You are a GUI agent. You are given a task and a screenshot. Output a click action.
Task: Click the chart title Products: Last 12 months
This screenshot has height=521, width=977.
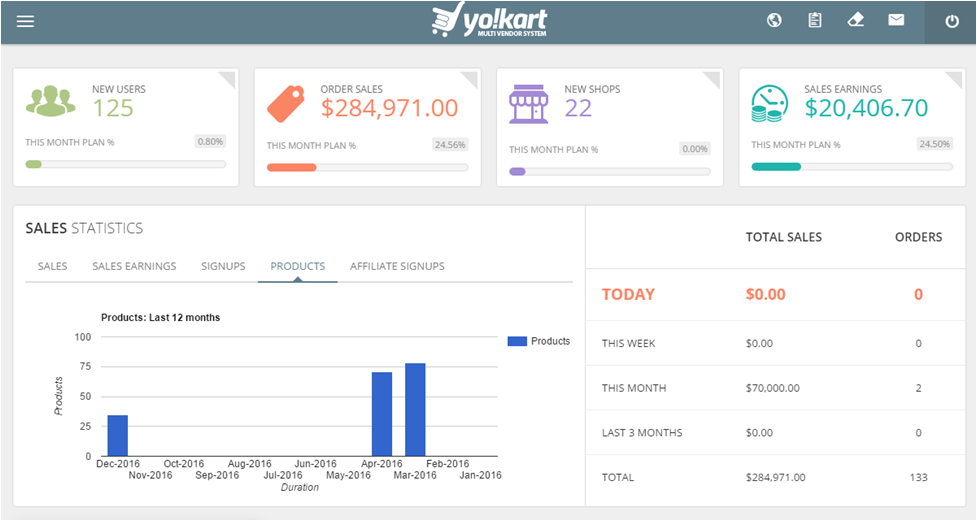(x=160, y=317)
